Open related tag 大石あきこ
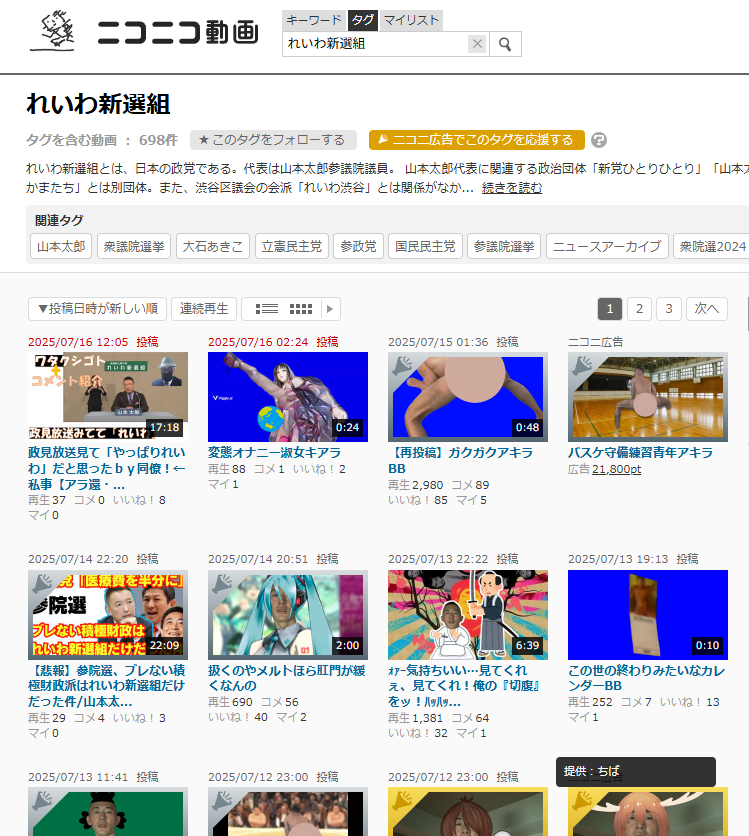The height and width of the screenshot is (836, 749). [x=213, y=246]
